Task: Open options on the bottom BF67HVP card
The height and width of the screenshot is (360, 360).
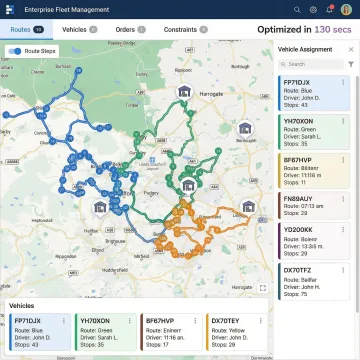Action: tap(195, 321)
